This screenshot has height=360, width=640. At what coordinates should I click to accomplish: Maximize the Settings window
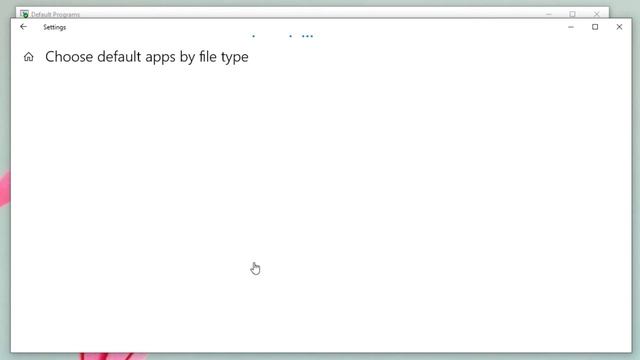point(595,27)
